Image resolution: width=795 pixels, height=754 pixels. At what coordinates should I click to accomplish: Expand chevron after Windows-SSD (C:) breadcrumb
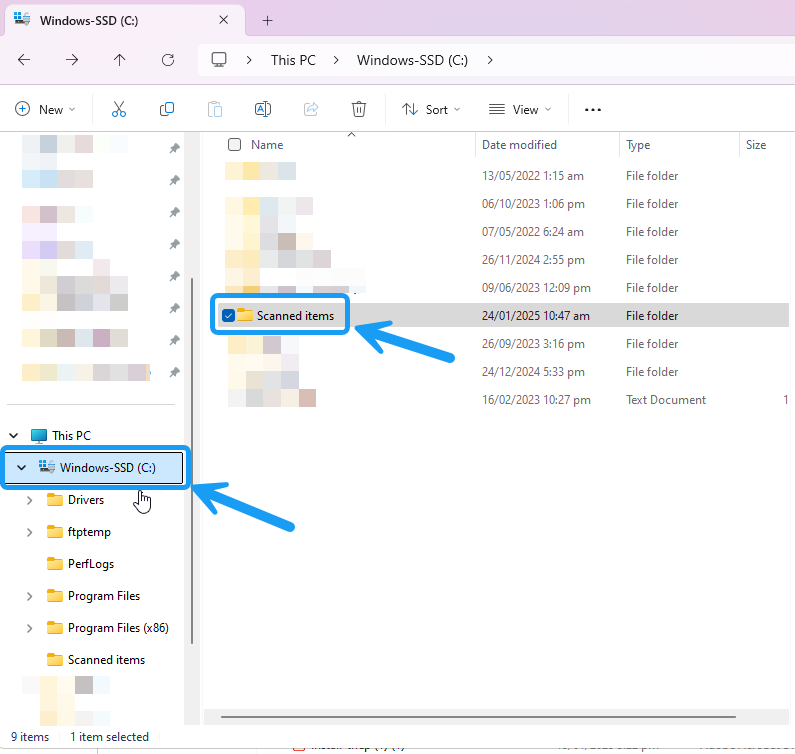490,60
